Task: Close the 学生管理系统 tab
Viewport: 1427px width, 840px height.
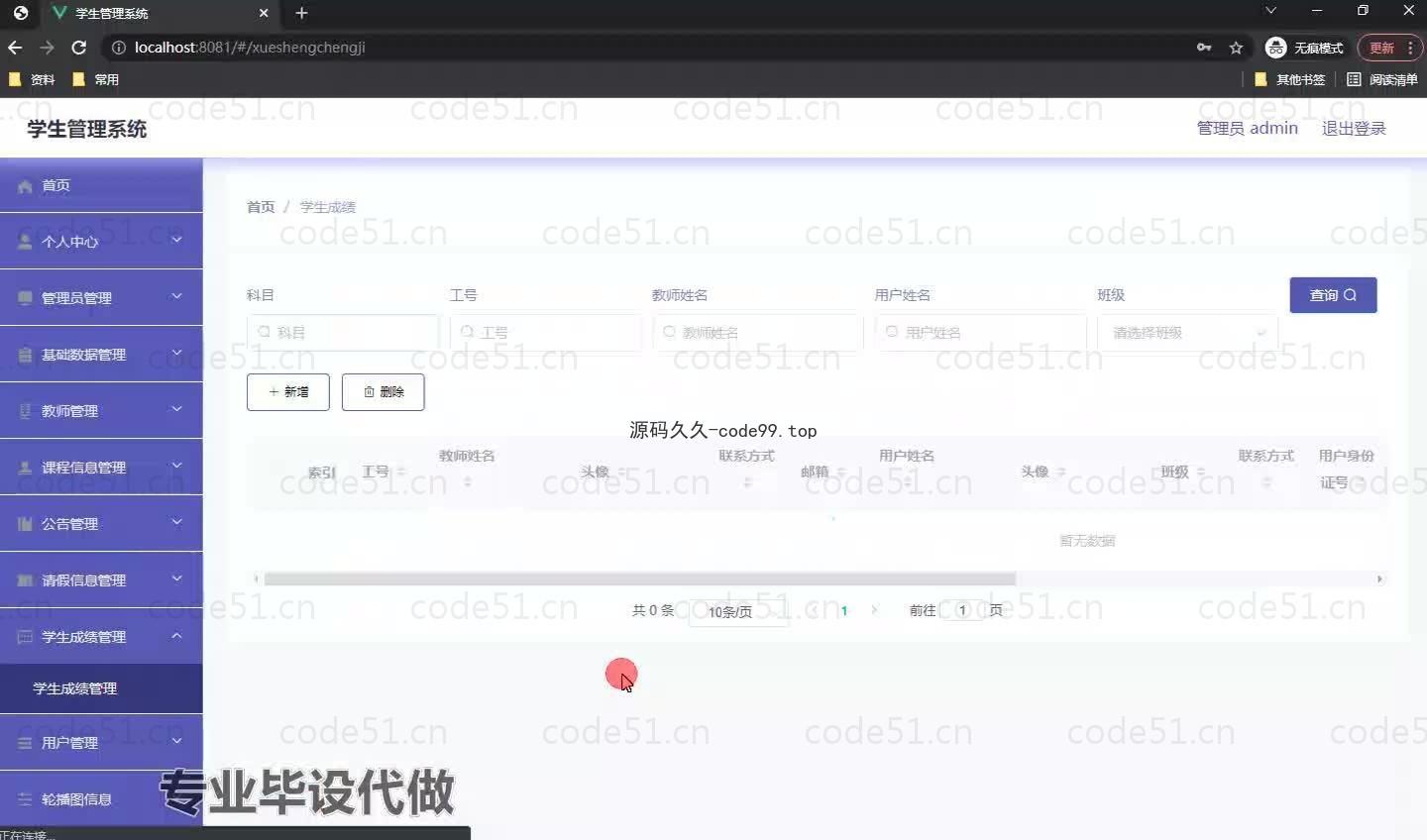Action: point(264,13)
